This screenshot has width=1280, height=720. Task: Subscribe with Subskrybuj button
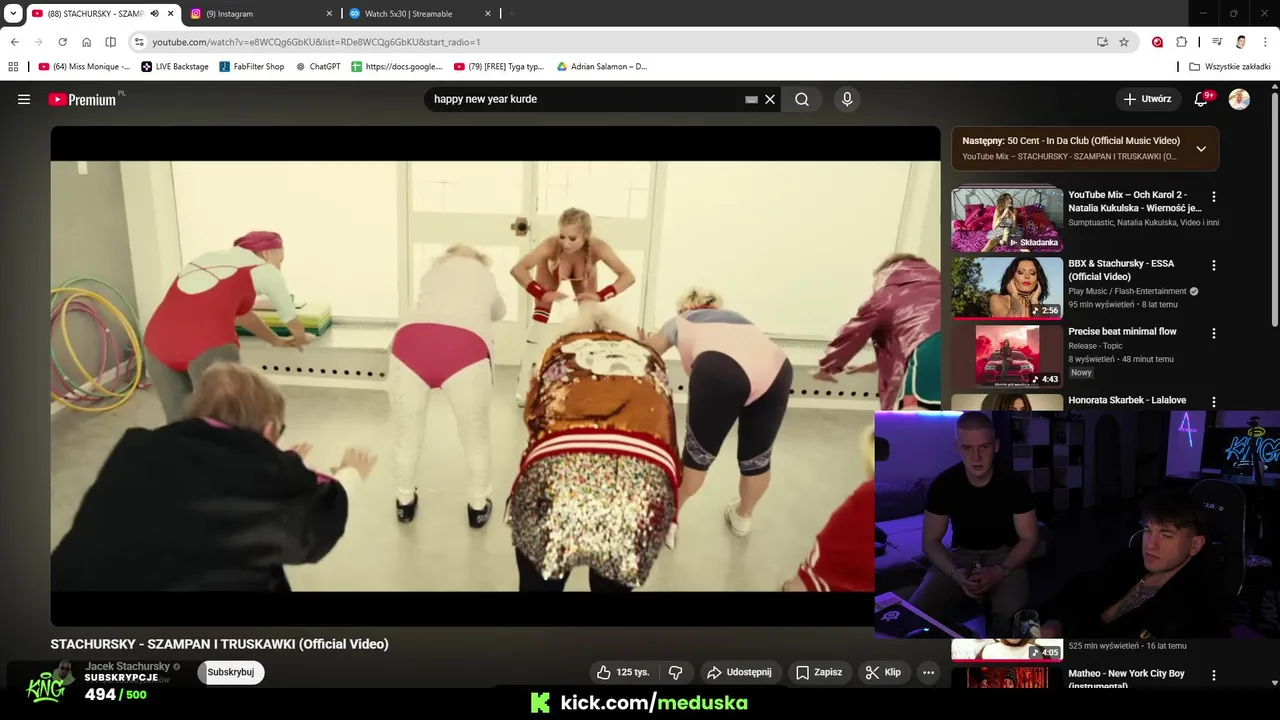click(x=231, y=672)
